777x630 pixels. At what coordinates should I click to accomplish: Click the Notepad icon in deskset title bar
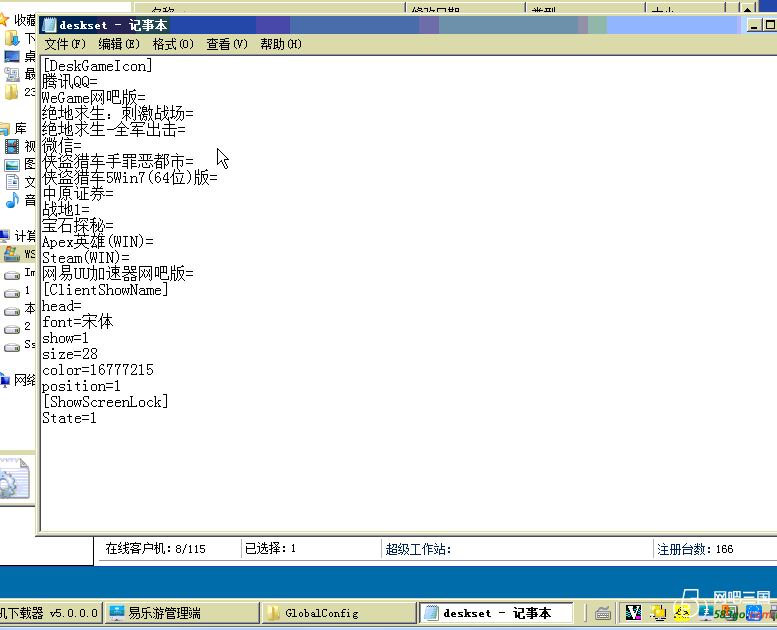tap(49, 25)
